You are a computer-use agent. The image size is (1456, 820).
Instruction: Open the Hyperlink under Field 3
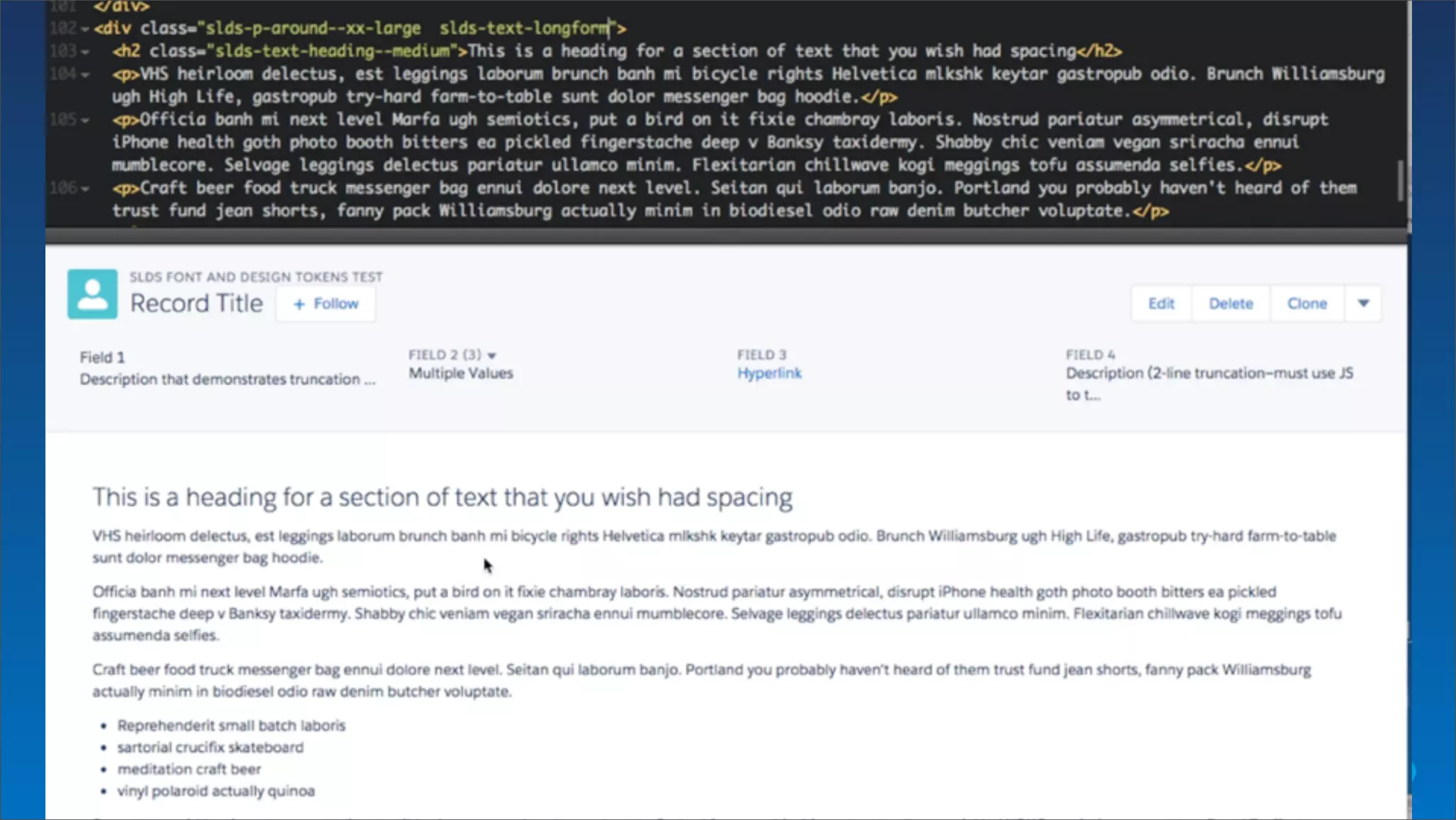pos(769,373)
